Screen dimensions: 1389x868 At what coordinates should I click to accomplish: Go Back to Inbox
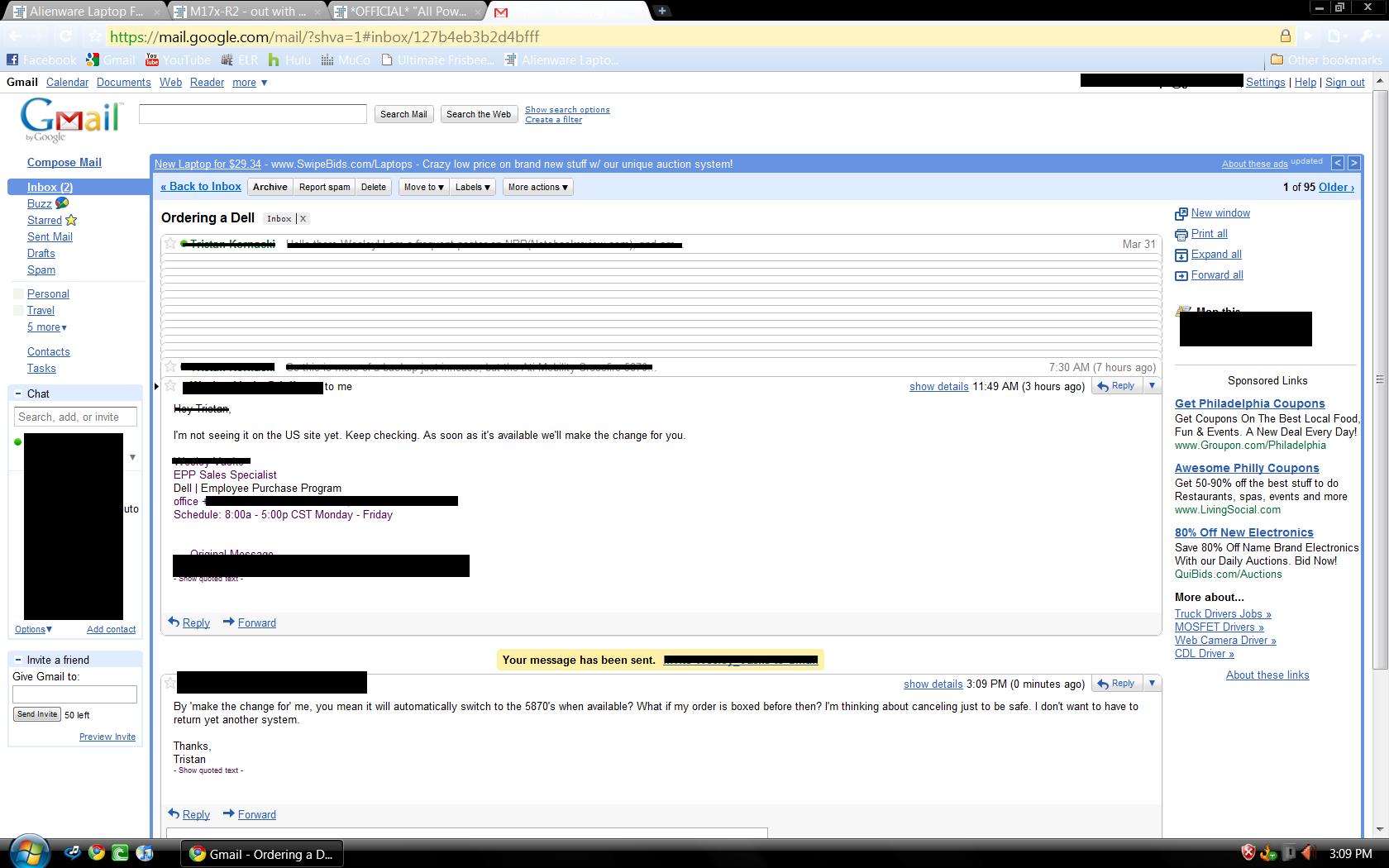click(201, 186)
